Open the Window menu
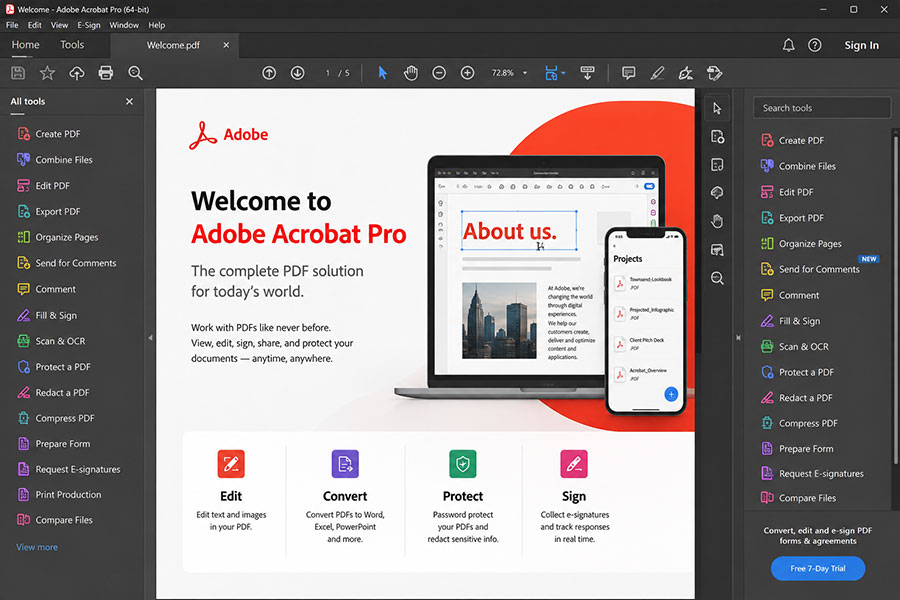Screen dimensions: 900x600 [124, 25]
